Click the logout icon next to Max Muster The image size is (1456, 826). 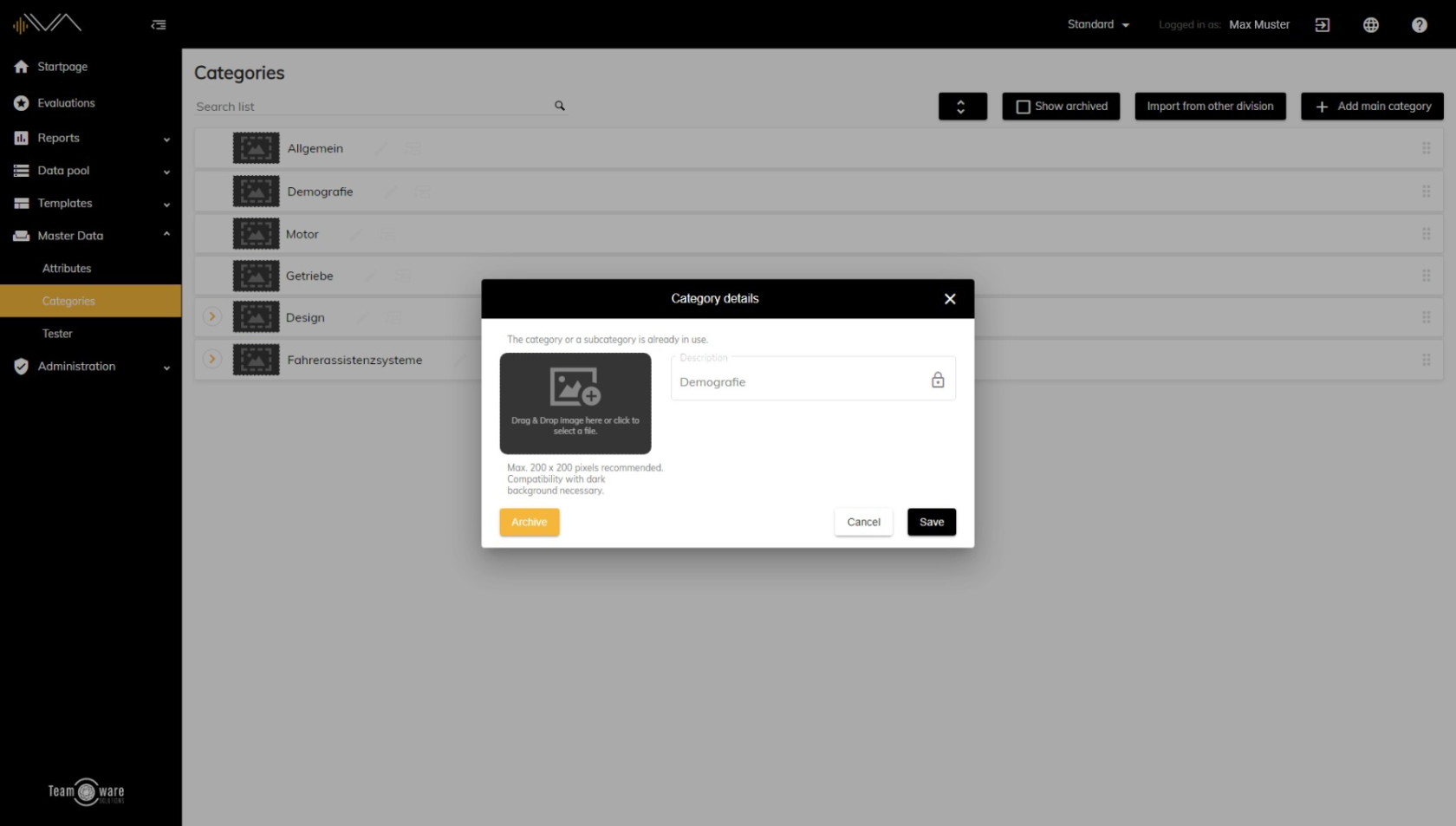[x=1323, y=25]
